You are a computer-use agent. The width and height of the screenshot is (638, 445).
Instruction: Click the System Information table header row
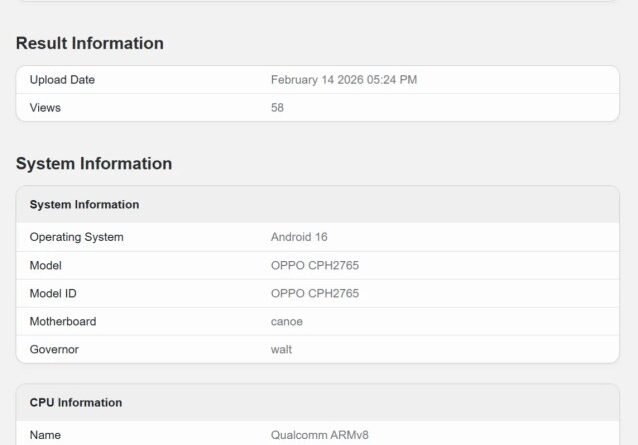click(x=84, y=204)
